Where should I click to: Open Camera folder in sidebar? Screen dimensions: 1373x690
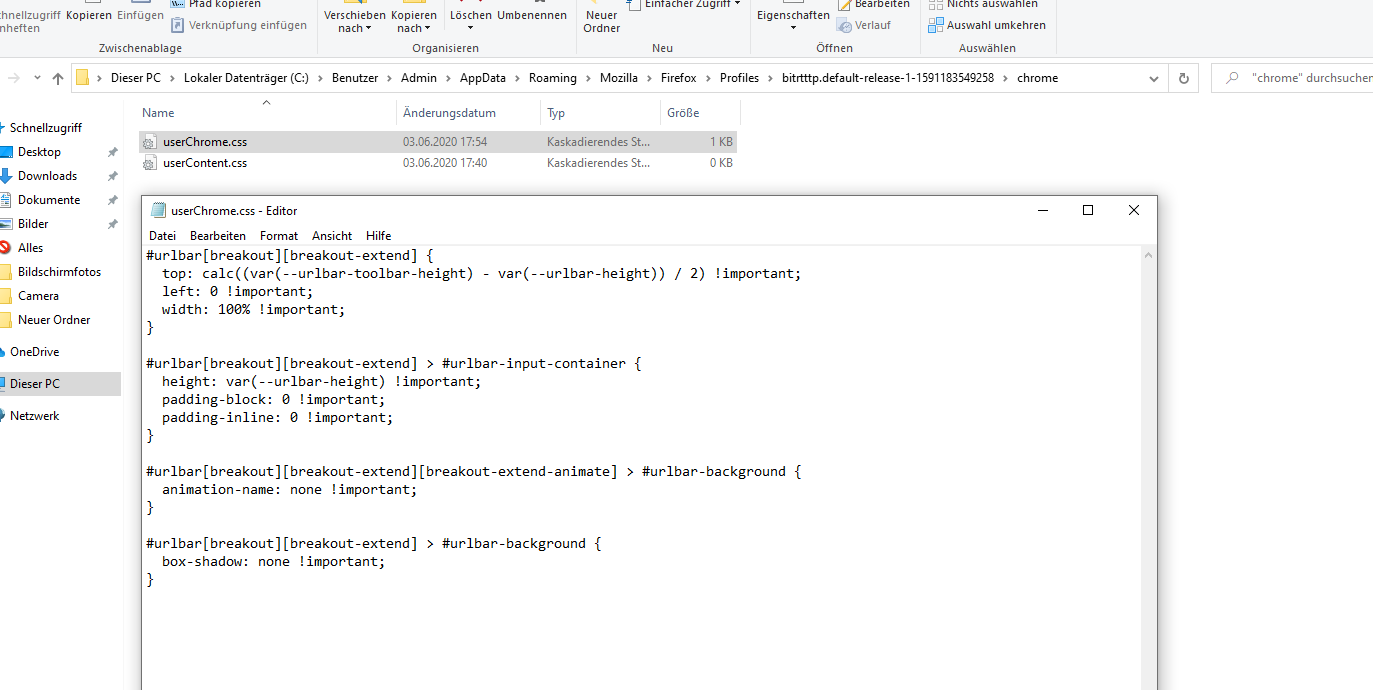pos(38,296)
